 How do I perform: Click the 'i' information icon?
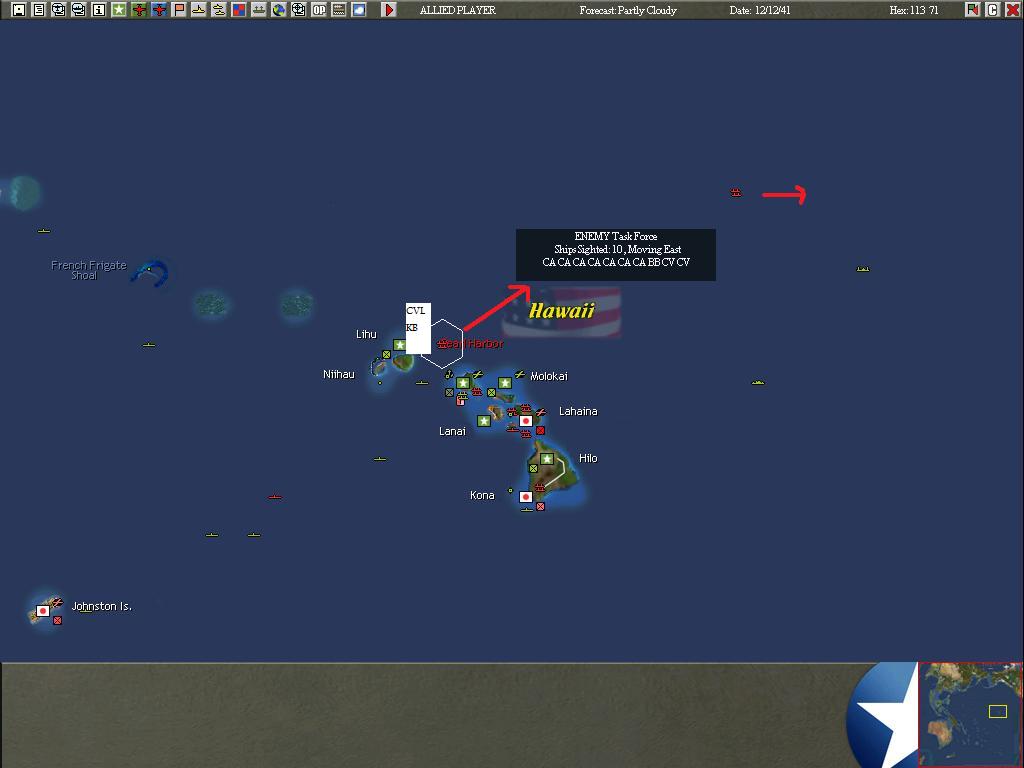99,10
